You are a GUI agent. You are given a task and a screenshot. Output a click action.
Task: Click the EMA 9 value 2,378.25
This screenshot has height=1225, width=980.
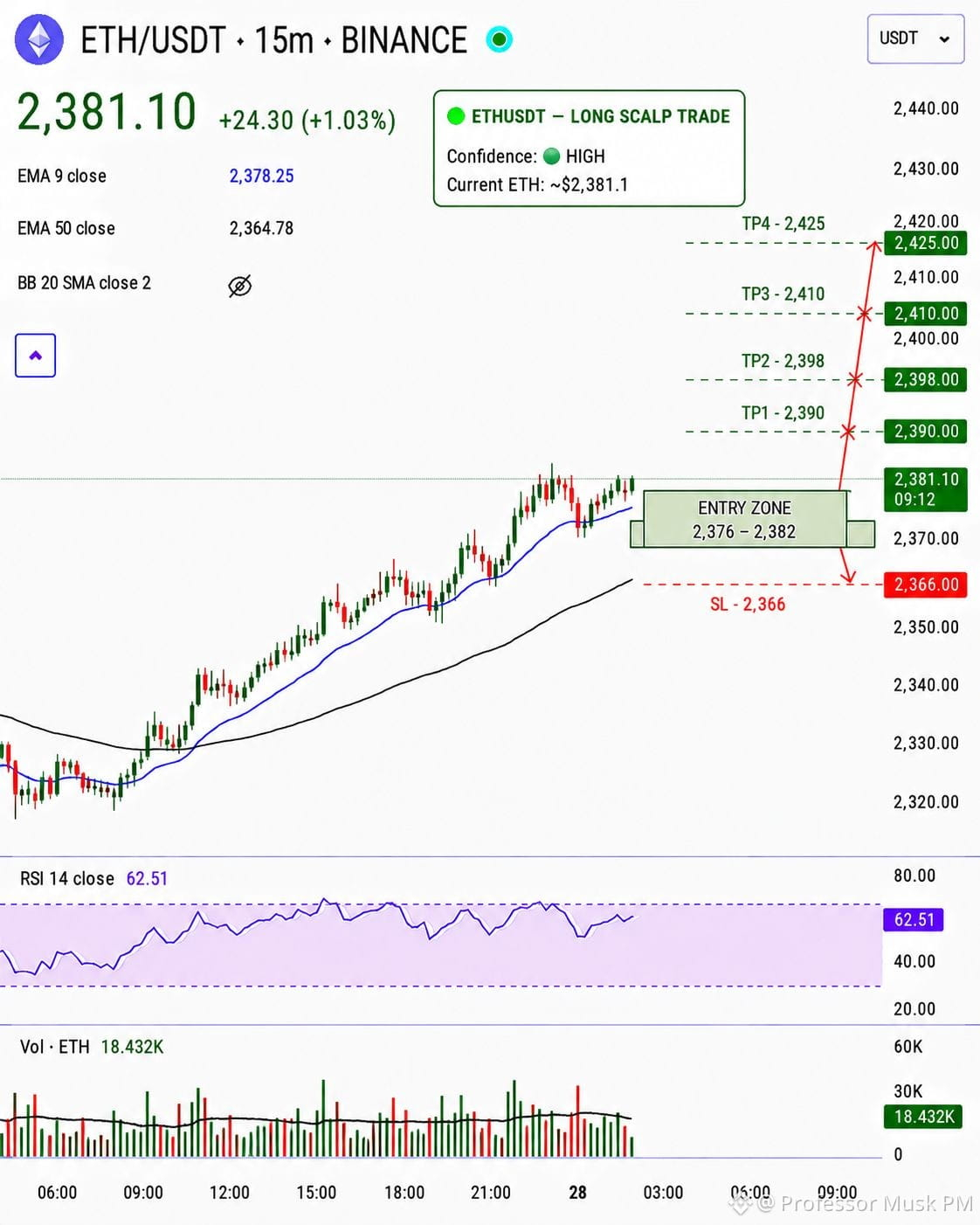pyautogui.click(x=261, y=176)
